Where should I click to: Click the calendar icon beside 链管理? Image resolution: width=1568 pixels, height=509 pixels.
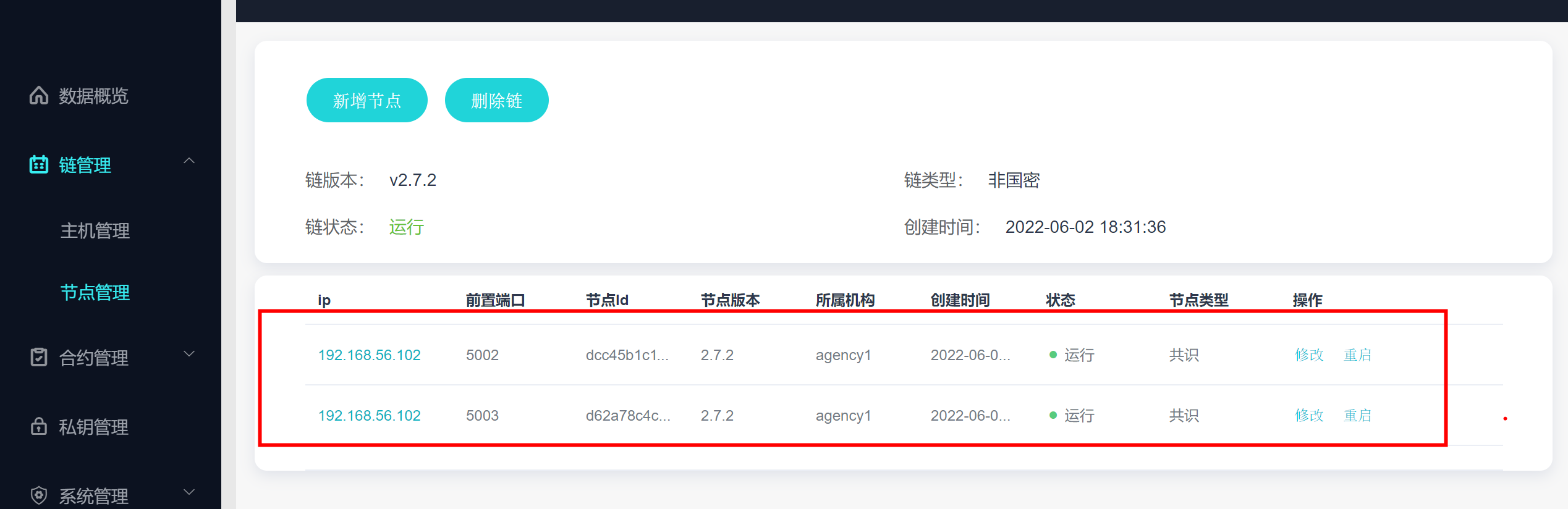coord(39,164)
